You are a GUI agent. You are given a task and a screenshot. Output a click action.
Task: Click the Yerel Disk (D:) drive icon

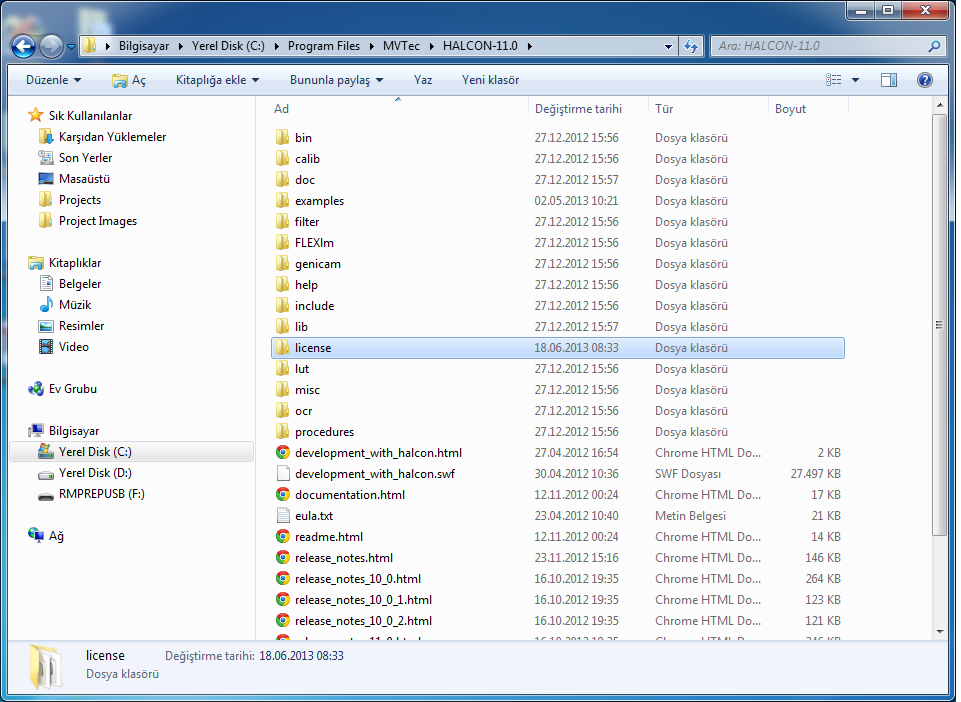46,474
